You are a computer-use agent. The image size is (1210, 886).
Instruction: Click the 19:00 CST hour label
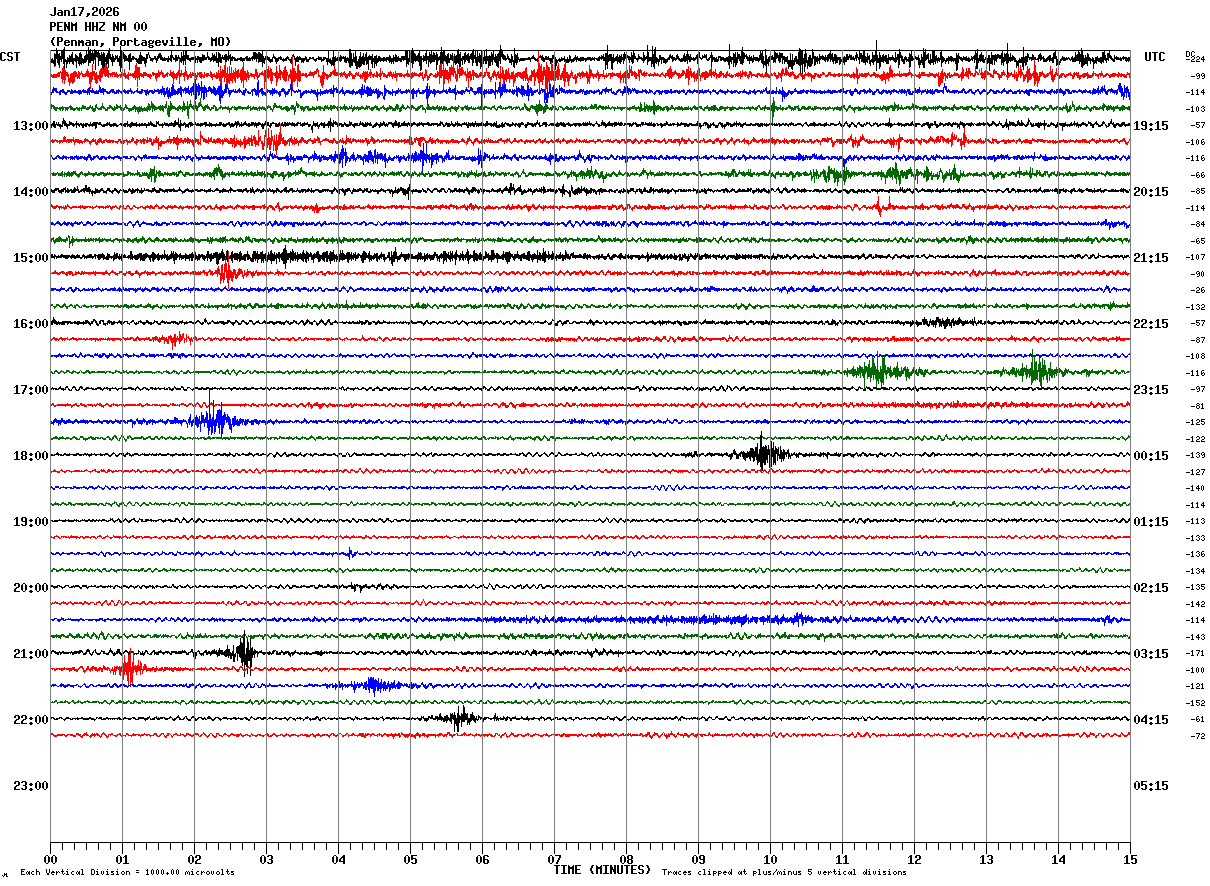pyautogui.click(x=30, y=522)
